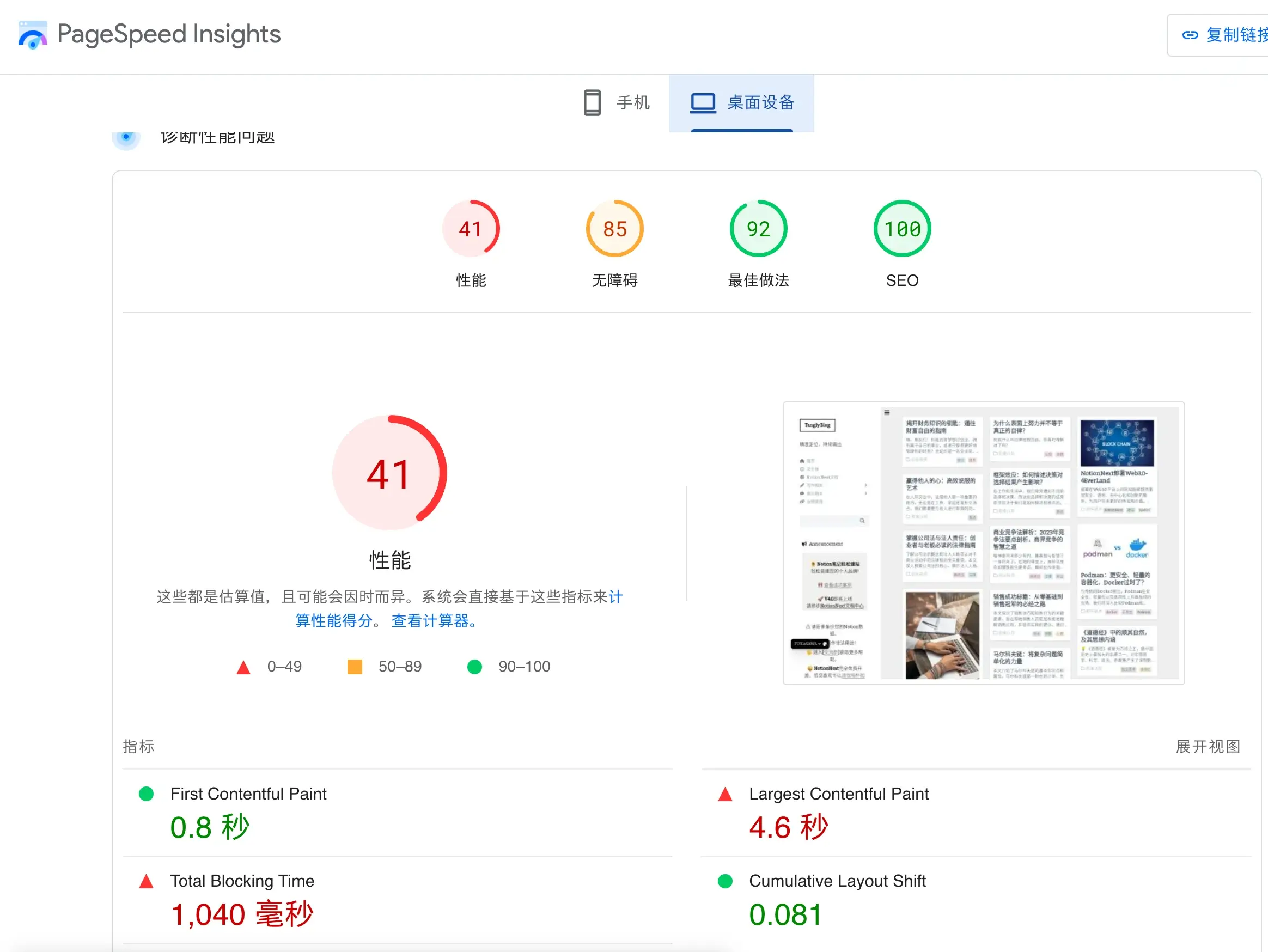The image size is (1268, 952).
Task: Click the First Contentful Paint metric
Action: click(248, 794)
